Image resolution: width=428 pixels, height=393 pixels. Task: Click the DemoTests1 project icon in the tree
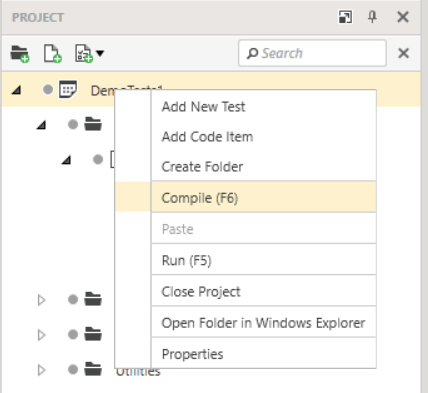68,89
